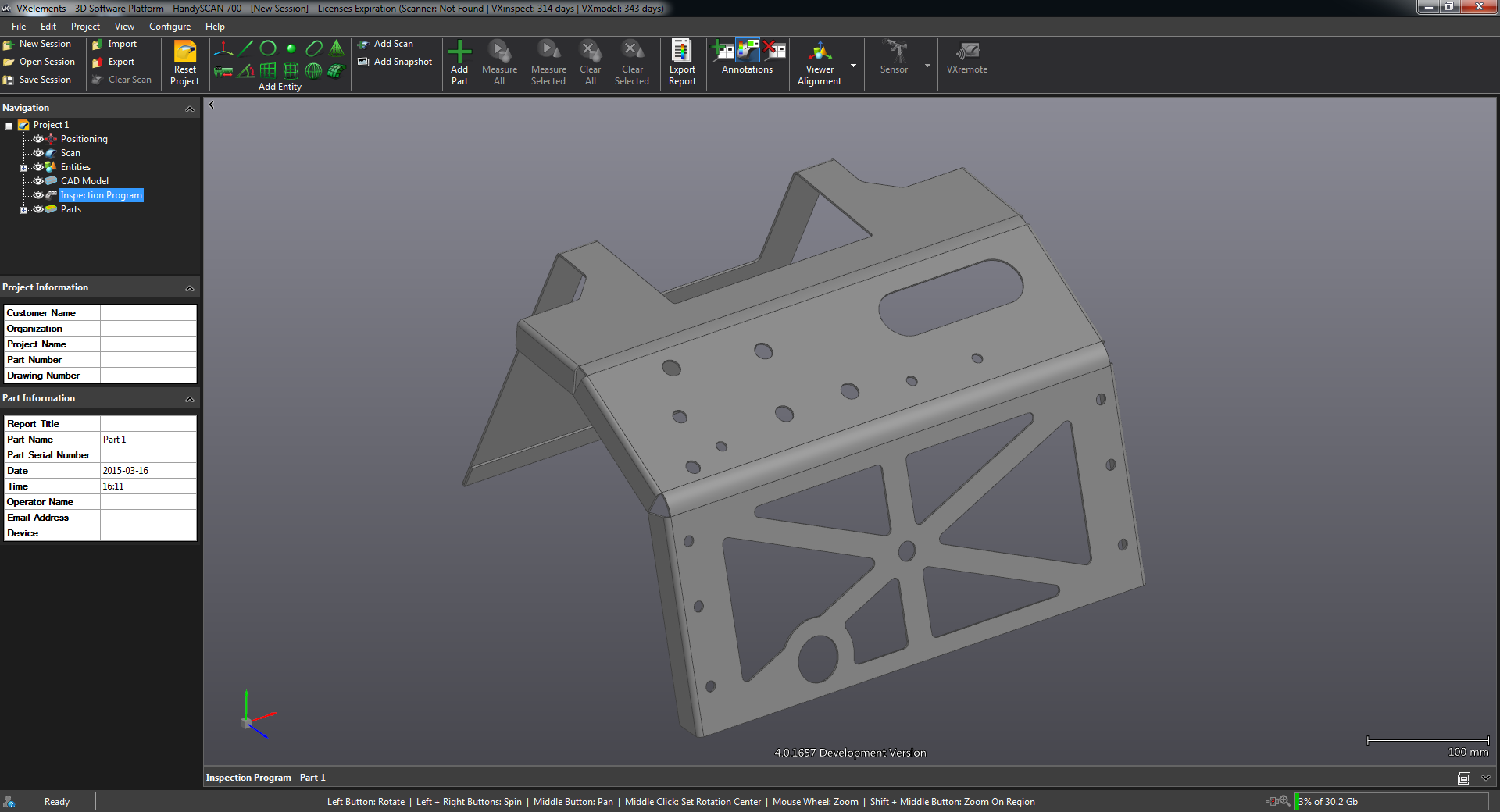Open the Project menu

pyautogui.click(x=85, y=27)
